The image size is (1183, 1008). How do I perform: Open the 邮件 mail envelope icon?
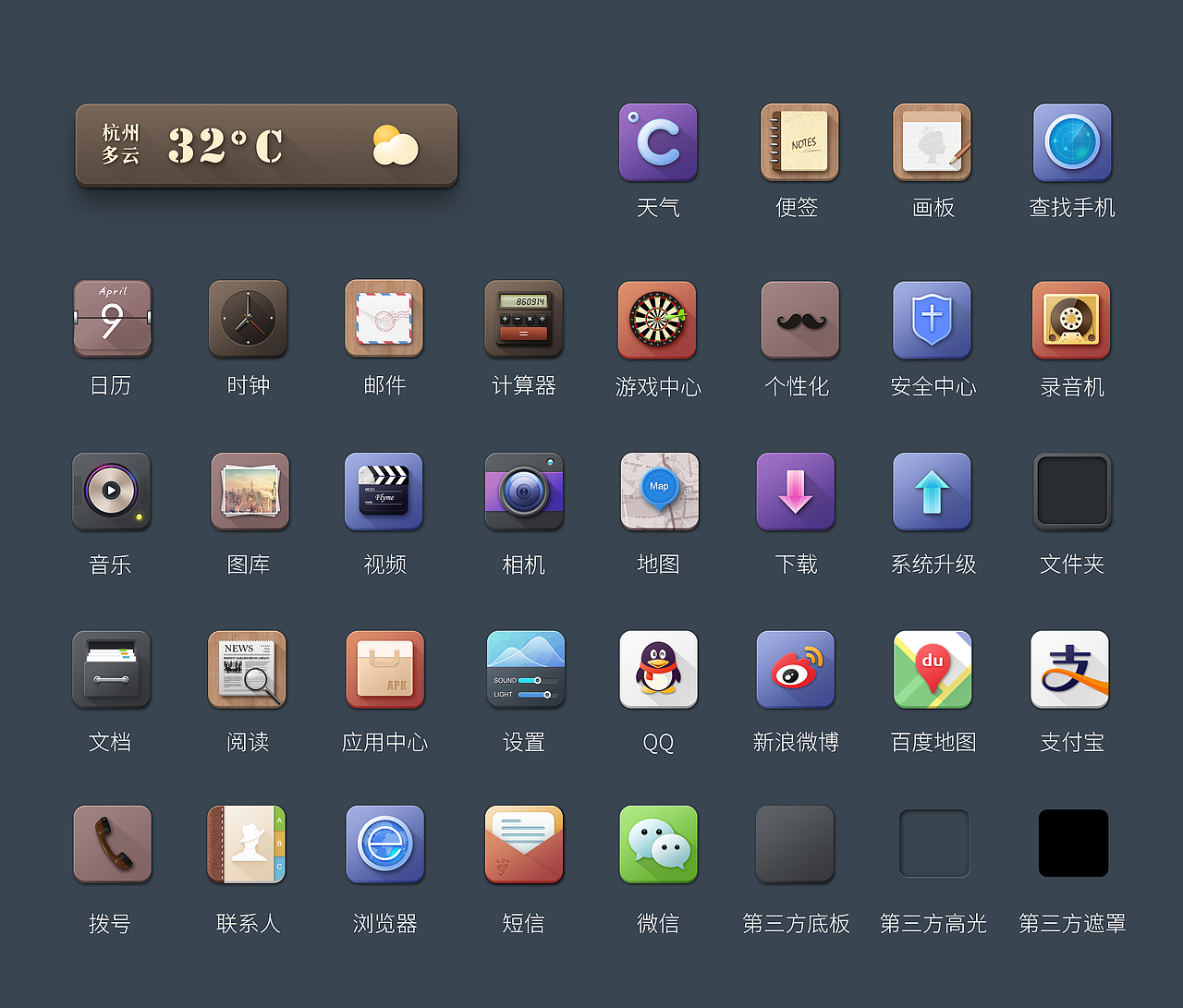tap(384, 319)
